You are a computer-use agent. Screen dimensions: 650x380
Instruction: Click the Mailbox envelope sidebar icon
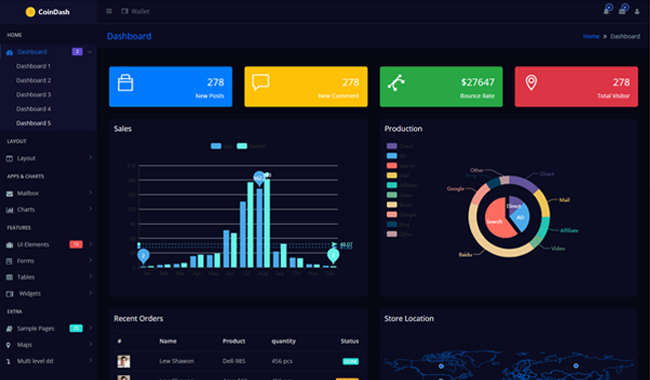pyautogui.click(x=10, y=194)
